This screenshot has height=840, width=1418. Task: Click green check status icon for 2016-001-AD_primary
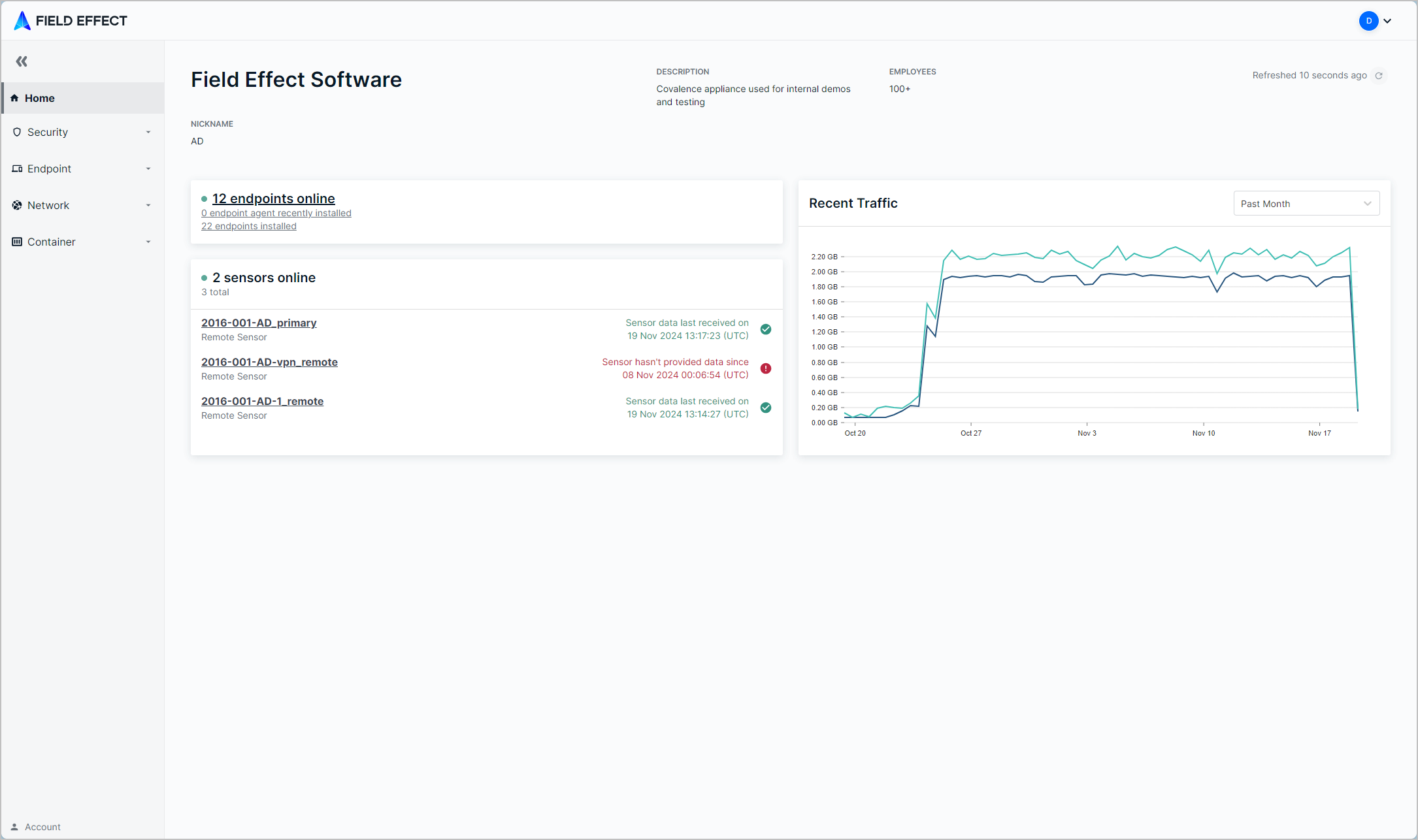point(766,329)
